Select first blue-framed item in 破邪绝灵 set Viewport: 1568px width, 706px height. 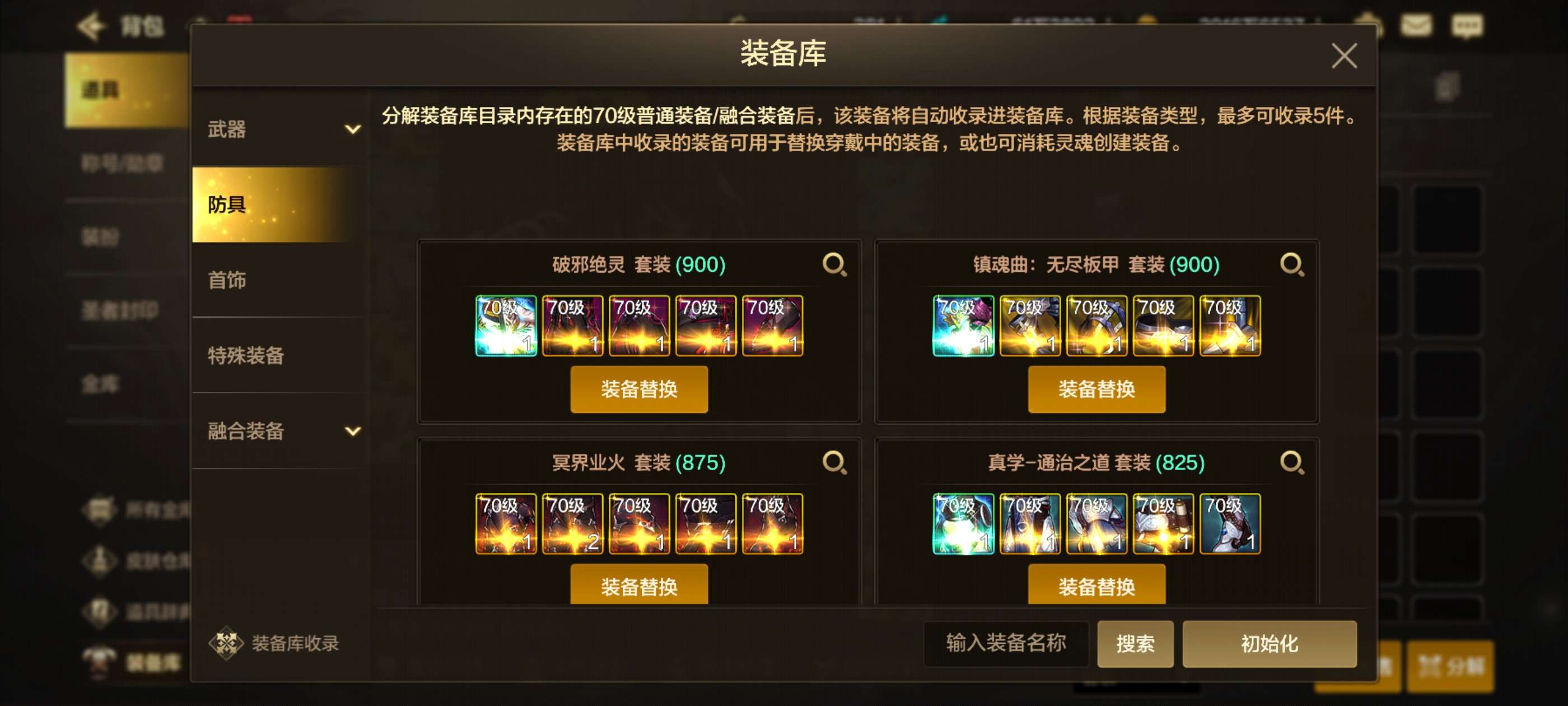(x=506, y=326)
